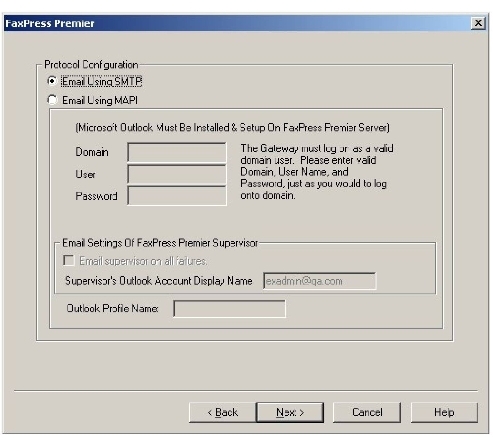Toggle Email supervisor on all failures checkbox
The image size is (493, 439).
tap(69, 260)
